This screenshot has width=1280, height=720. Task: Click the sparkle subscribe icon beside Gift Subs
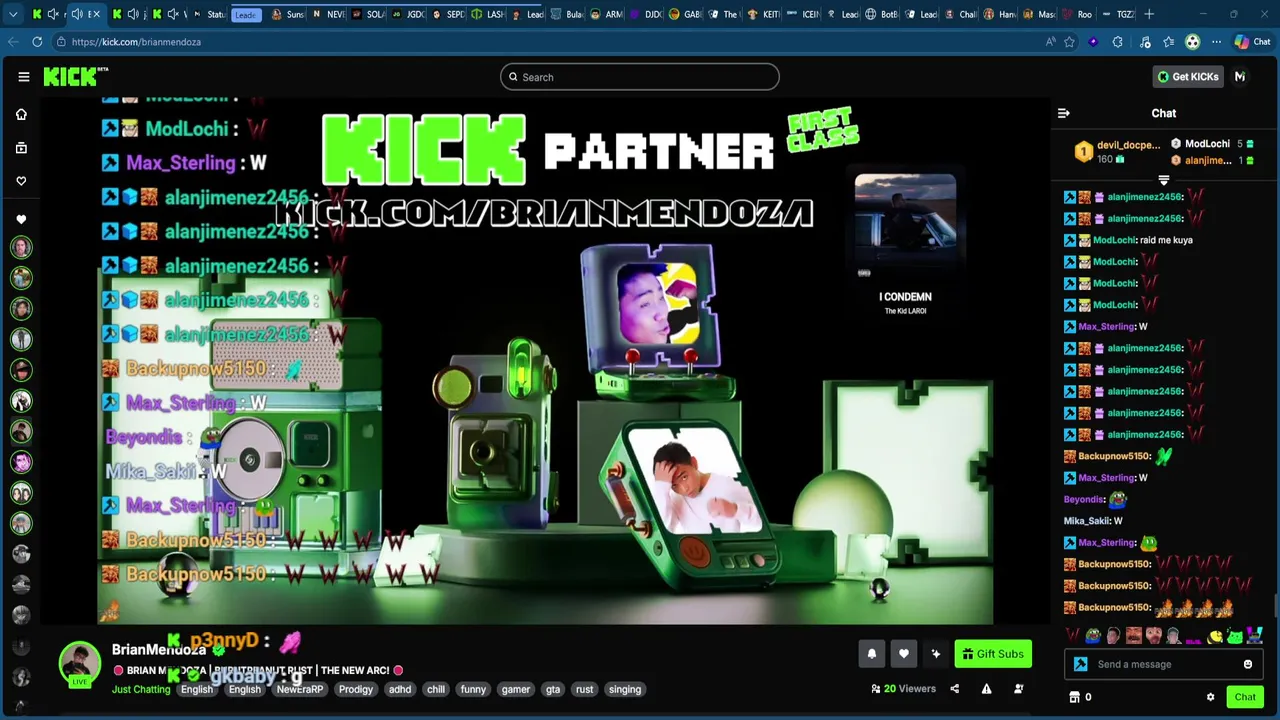(x=935, y=654)
